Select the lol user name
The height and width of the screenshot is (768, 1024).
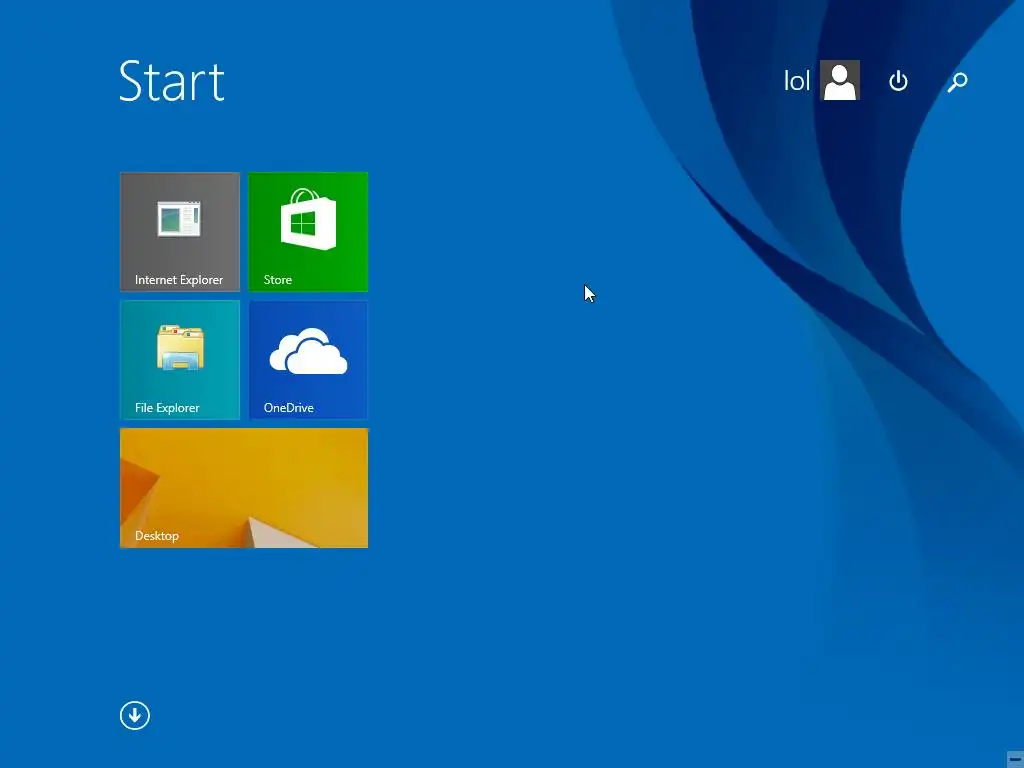tap(797, 81)
